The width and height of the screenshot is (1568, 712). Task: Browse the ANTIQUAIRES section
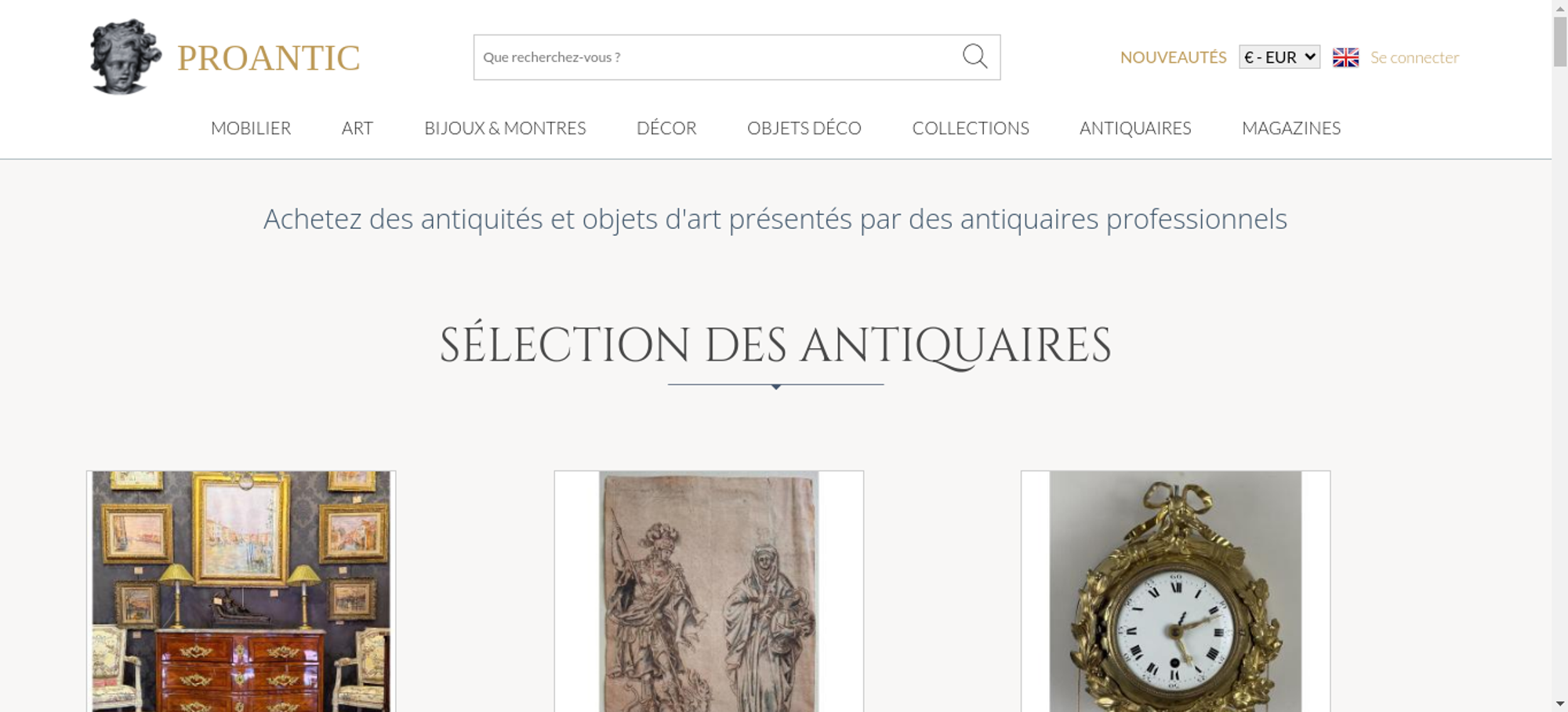(1135, 128)
